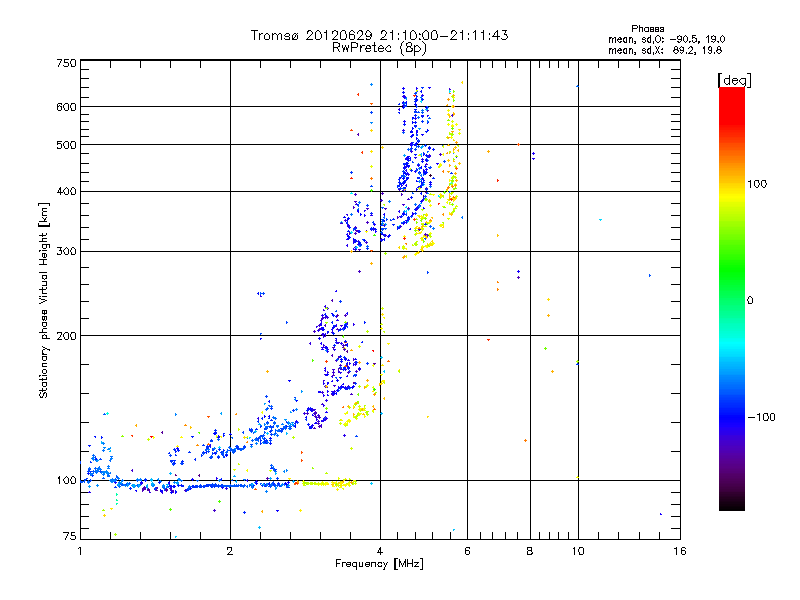Click the plot title 'Tromsø 20120629 21:10:00-21:11:43'
The height and width of the screenshot is (600, 800).
click(379, 35)
